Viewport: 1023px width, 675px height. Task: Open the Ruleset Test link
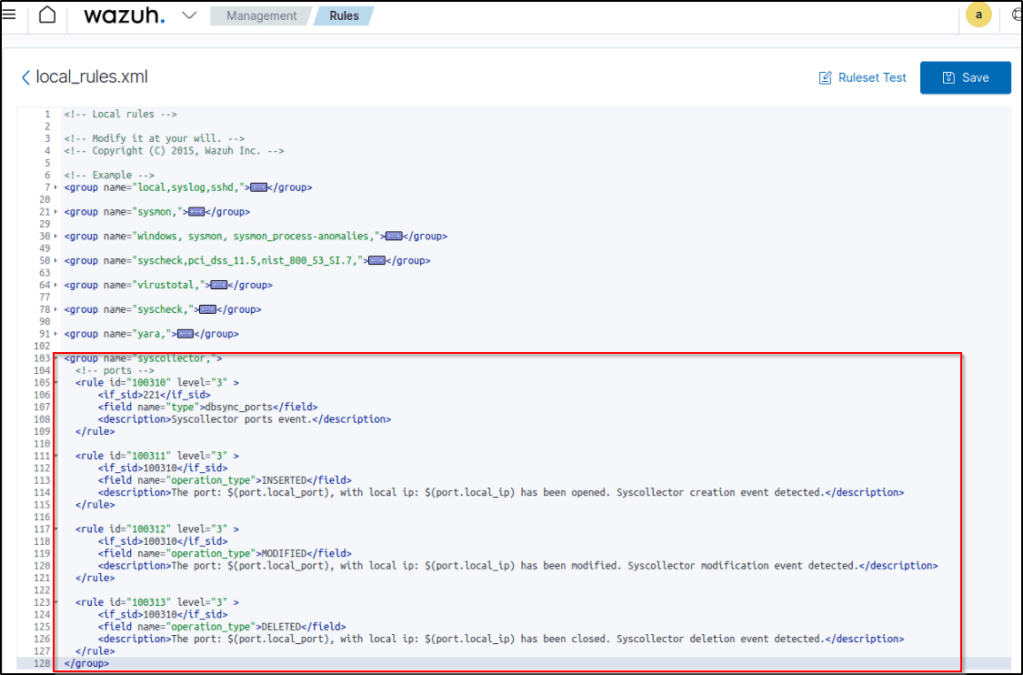(872, 78)
